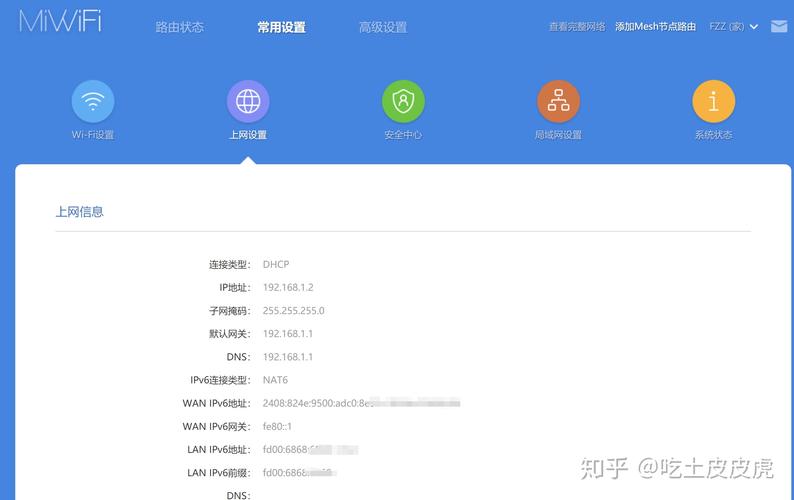This screenshot has height=500, width=794.
Task: Click the WAN IPv6地址 value
Action: pyautogui.click(x=361, y=403)
